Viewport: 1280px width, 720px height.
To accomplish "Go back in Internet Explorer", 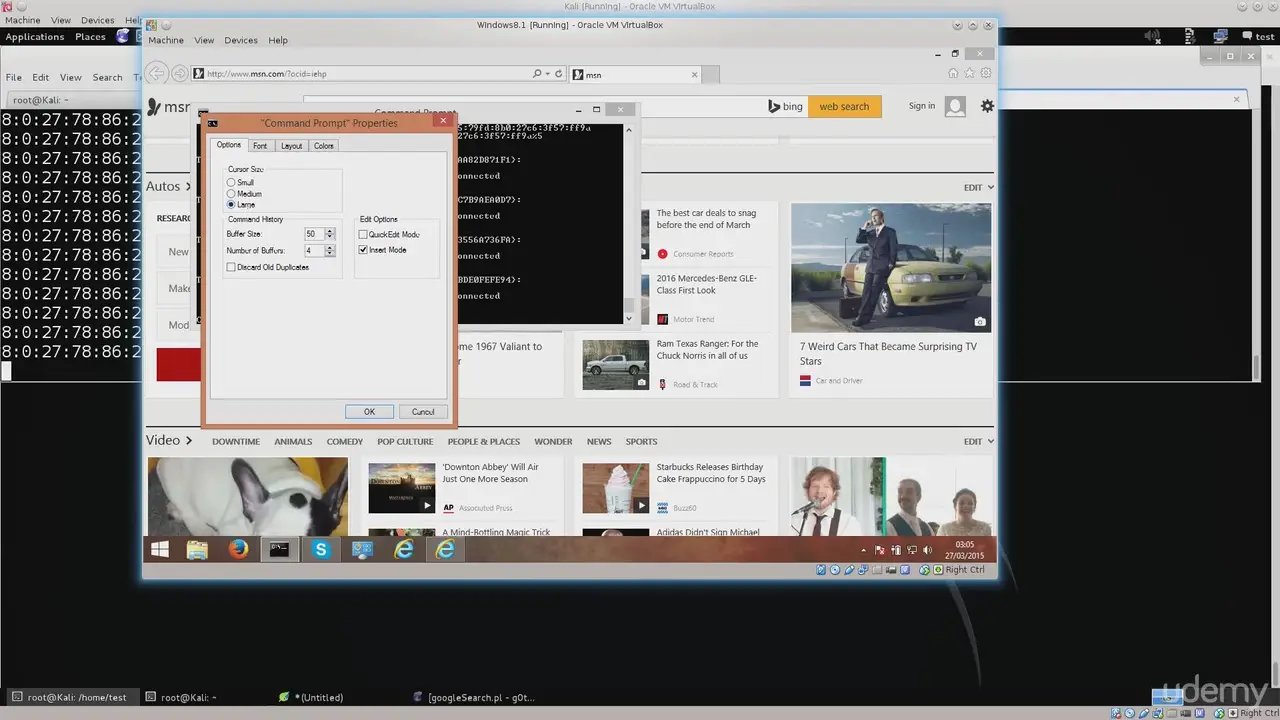I will coord(156,73).
